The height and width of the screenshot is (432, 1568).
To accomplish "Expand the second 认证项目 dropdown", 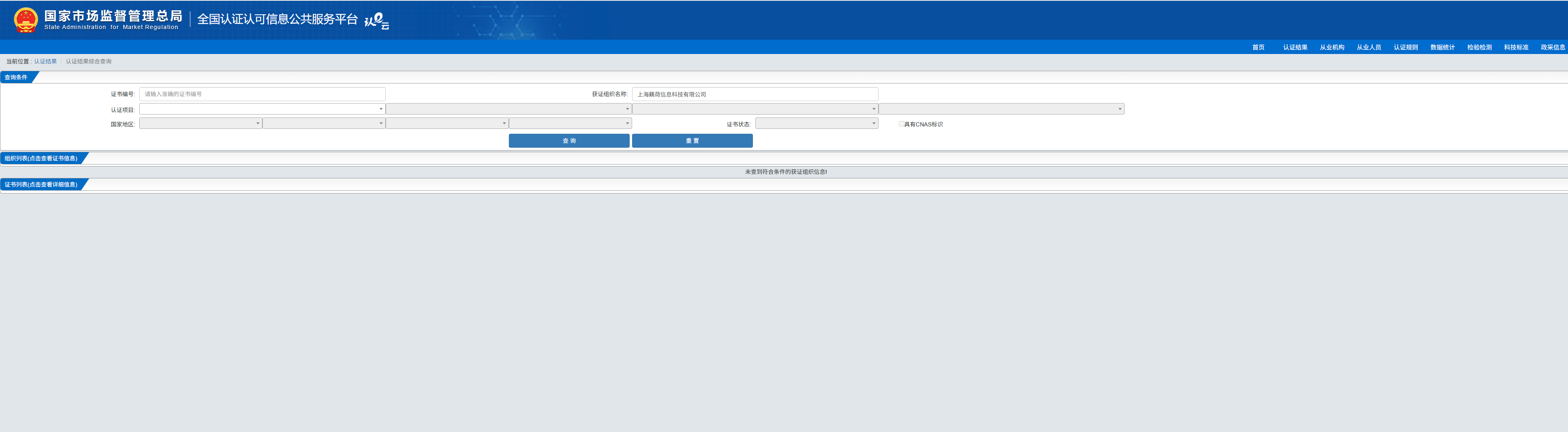I will click(509, 109).
